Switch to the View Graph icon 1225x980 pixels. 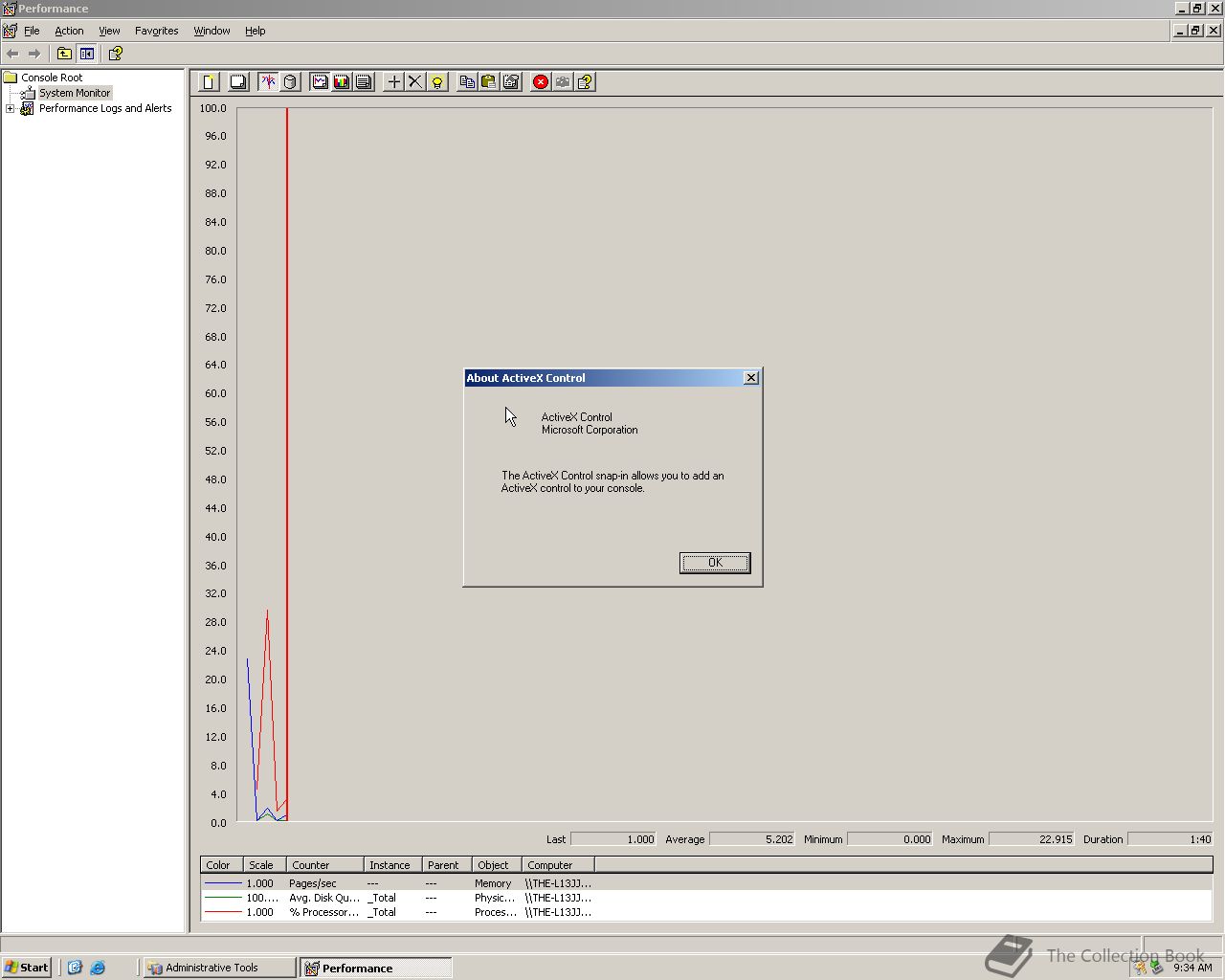pos(320,82)
